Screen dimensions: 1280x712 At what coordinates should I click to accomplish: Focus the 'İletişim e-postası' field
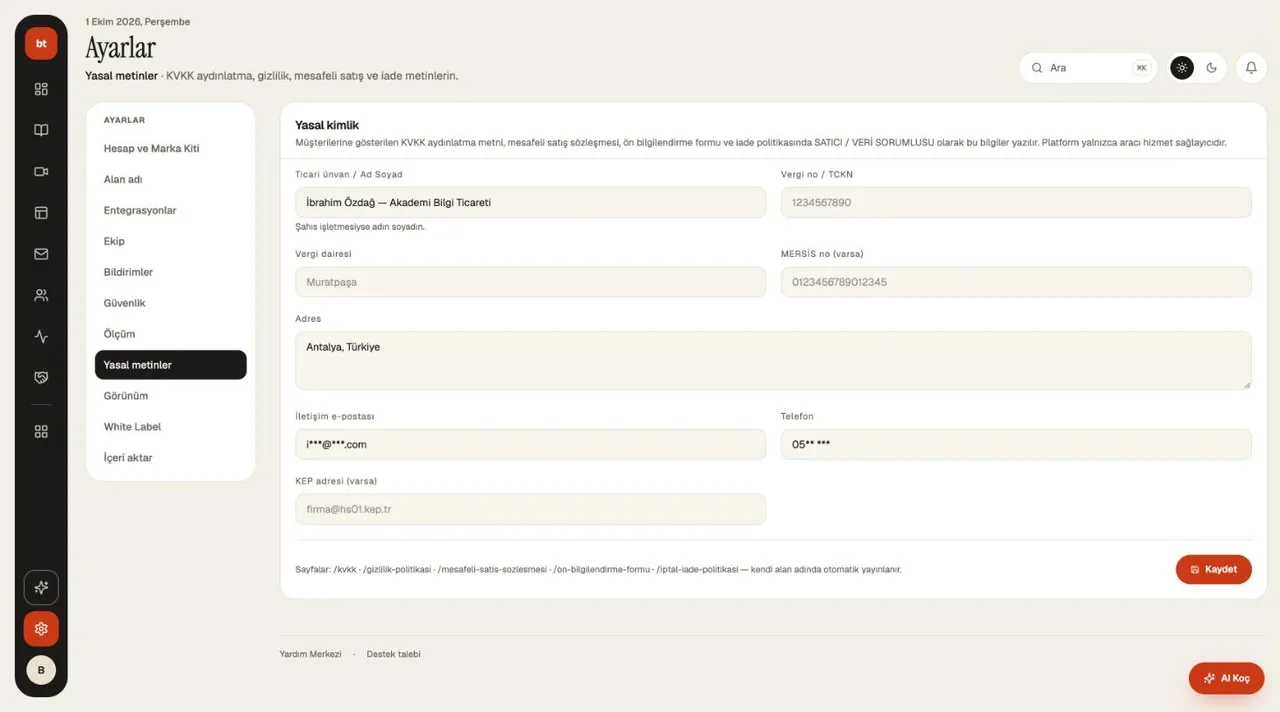[x=531, y=445]
